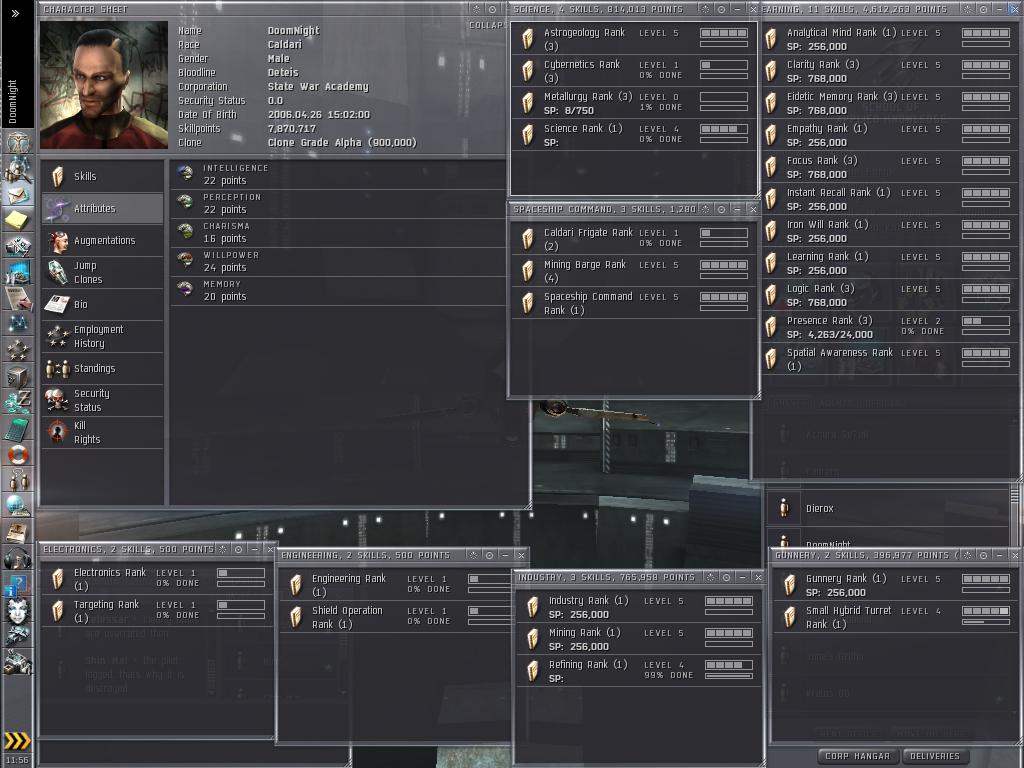Viewport: 1024px width, 768px height.
Task: Open the Kill Rights tab
Action: pyautogui.click(x=103, y=432)
